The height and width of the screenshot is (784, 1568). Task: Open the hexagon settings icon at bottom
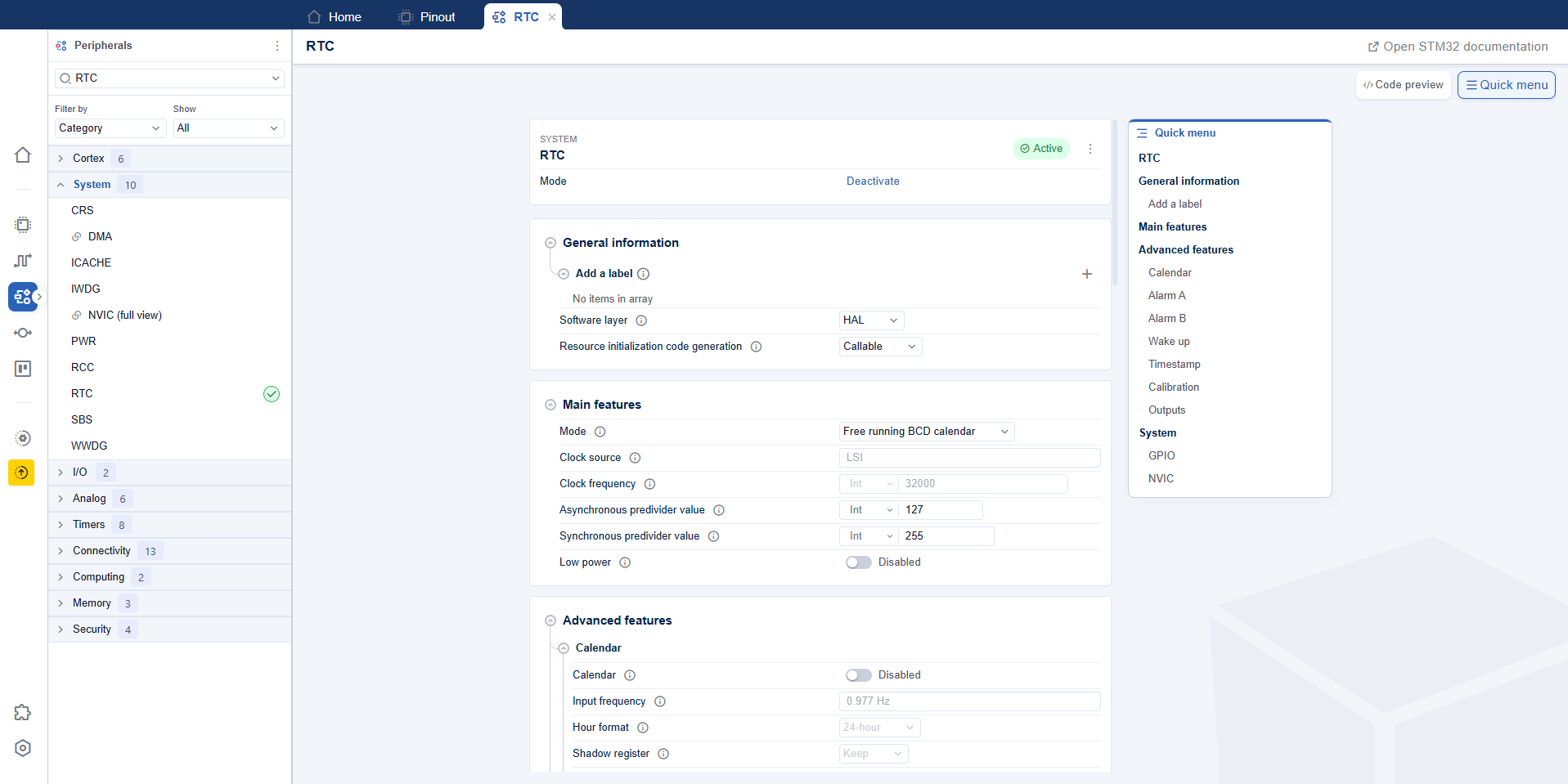click(23, 748)
